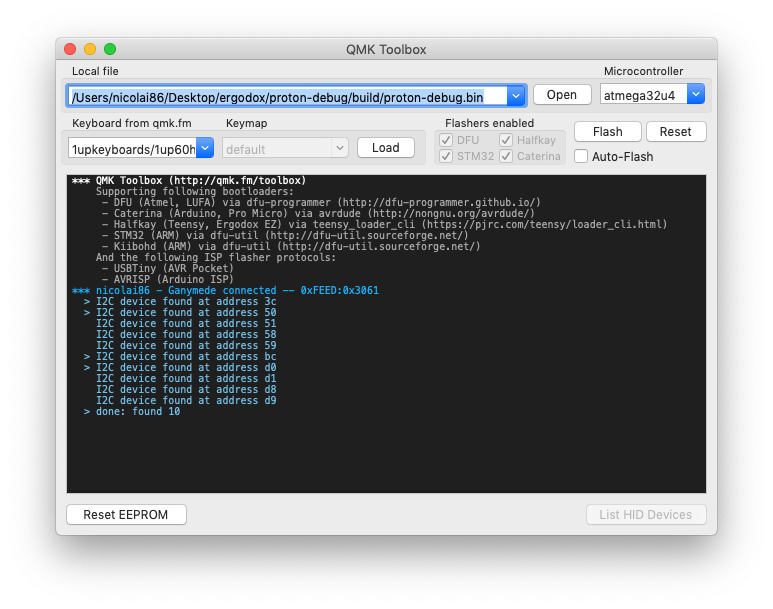Screen dimensions: 773x609
Task: Open the Microcontroller atmega32u4 dropdown
Action: coord(696,94)
